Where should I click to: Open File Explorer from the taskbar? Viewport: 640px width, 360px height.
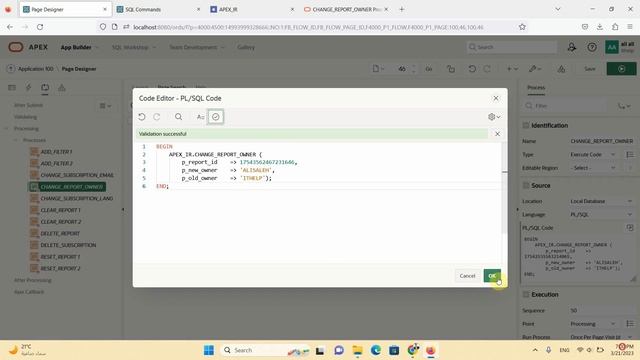pos(358,350)
